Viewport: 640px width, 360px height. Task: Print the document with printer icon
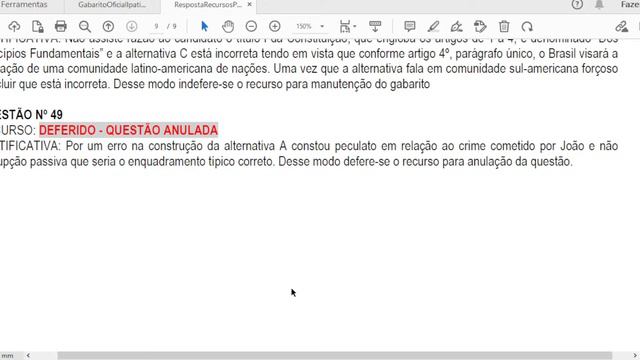(x=61, y=27)
